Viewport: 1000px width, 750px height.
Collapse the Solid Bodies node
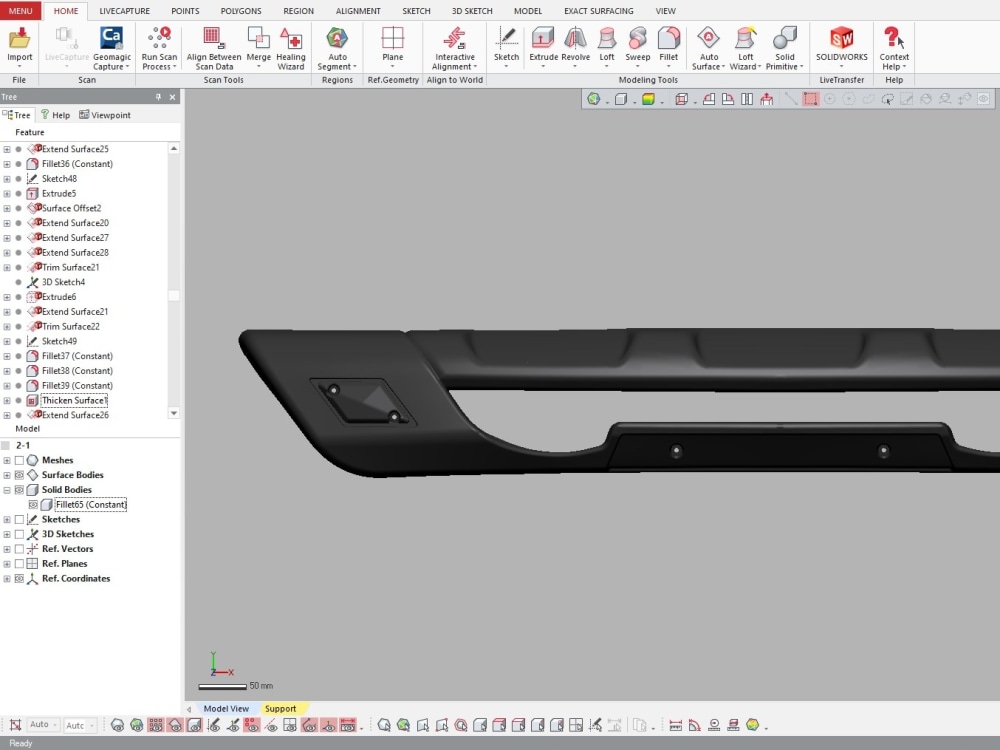[7, 490]
